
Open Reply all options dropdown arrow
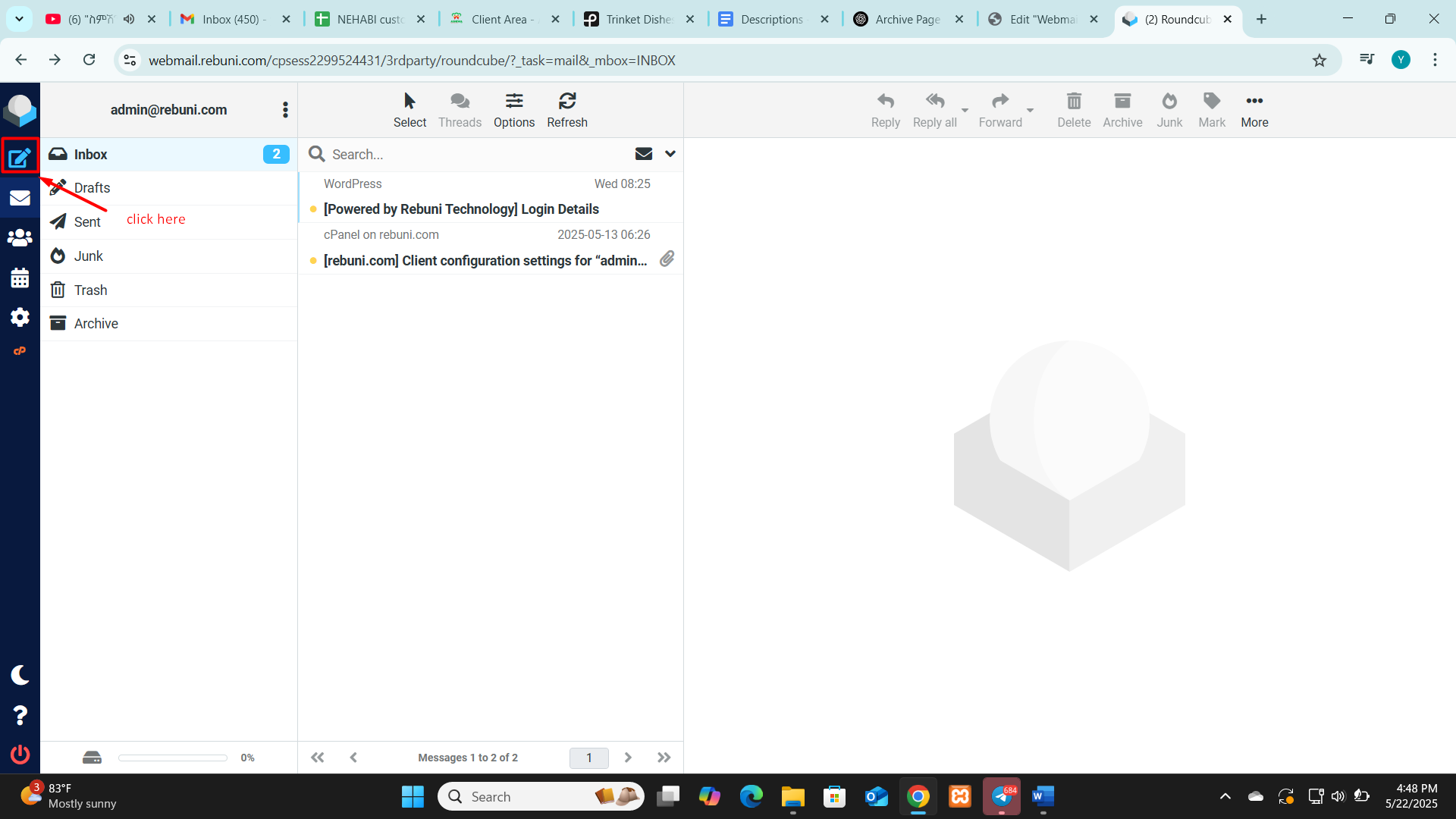tap(965, 110)
